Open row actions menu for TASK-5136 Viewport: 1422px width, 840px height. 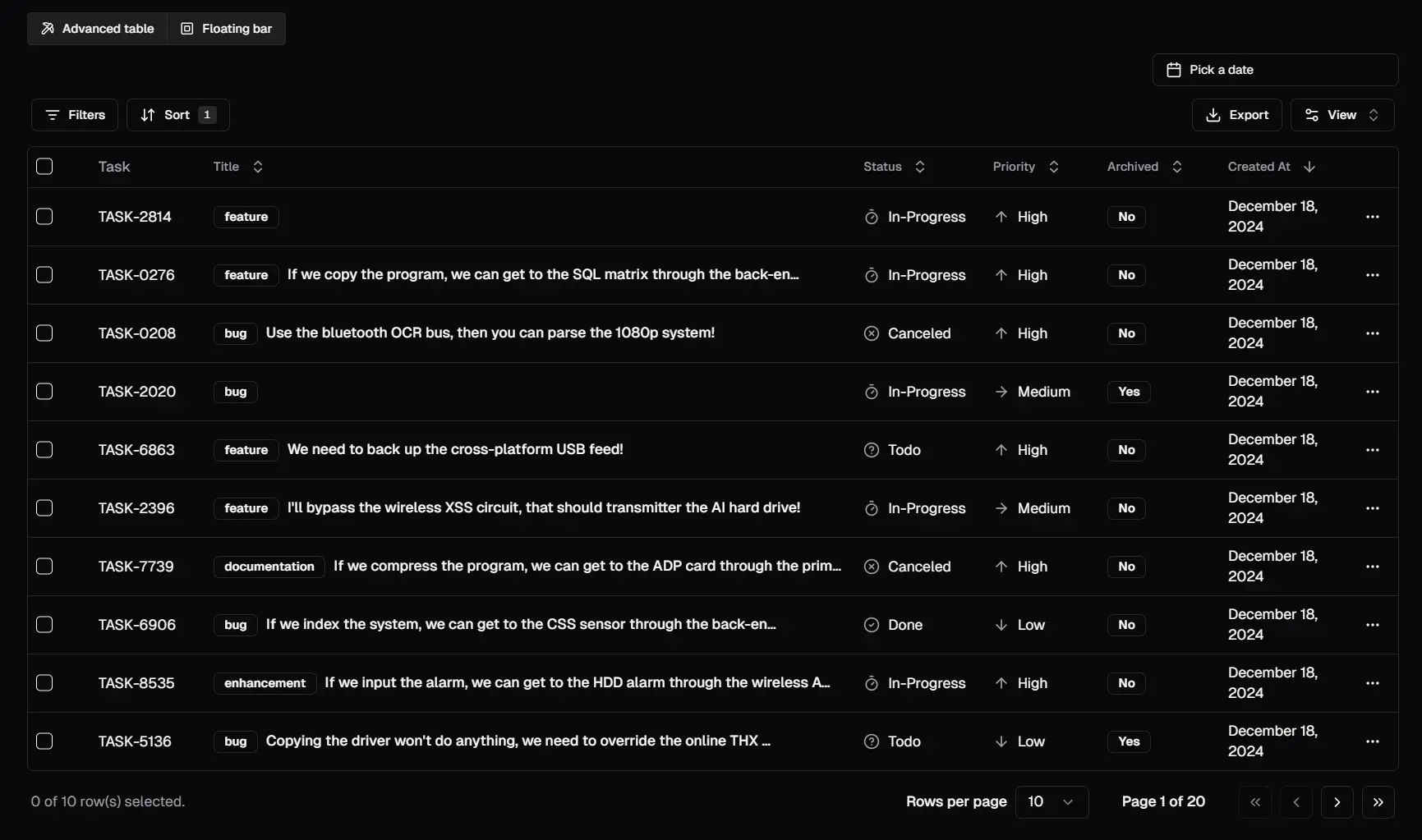1372,741
